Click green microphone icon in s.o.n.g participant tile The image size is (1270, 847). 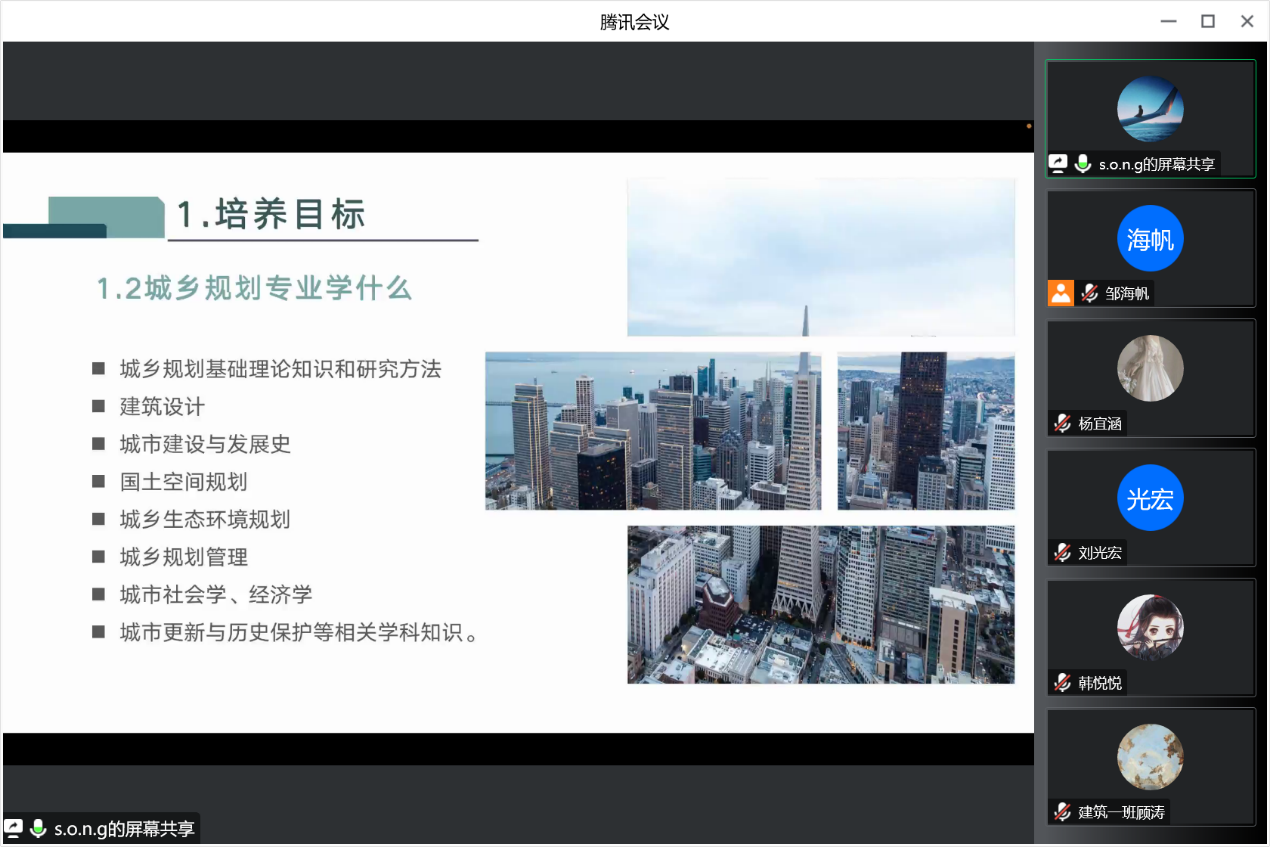tap(1083, 164)
